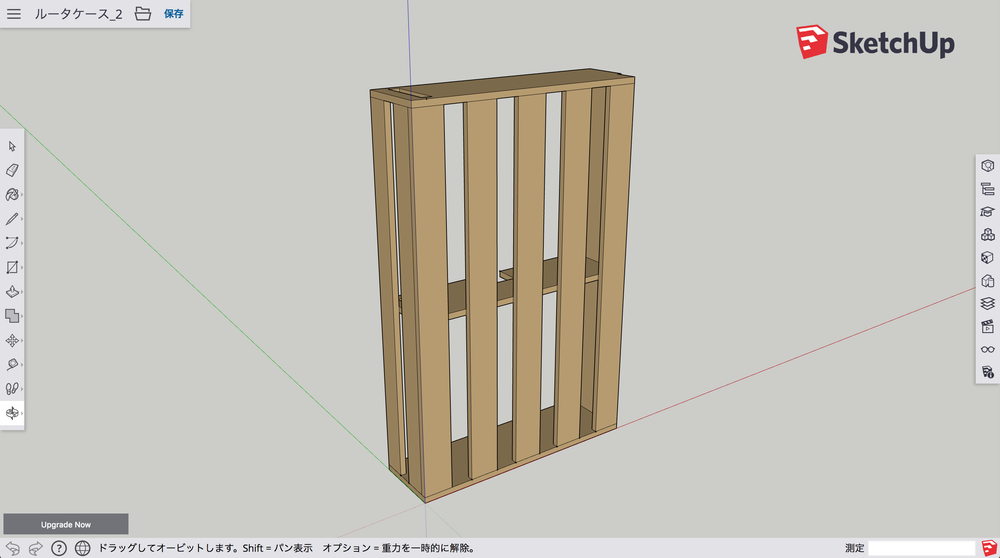This screenshot has width=1000, height=558.
Task: Expand the Line tool flyout arrow
Action: [22, 219]
